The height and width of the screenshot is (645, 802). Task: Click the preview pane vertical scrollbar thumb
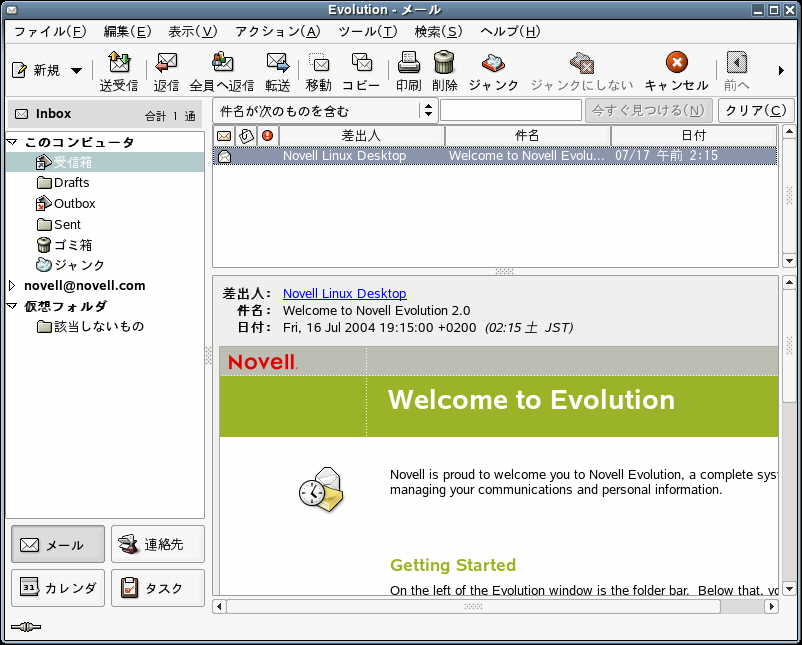789,345
